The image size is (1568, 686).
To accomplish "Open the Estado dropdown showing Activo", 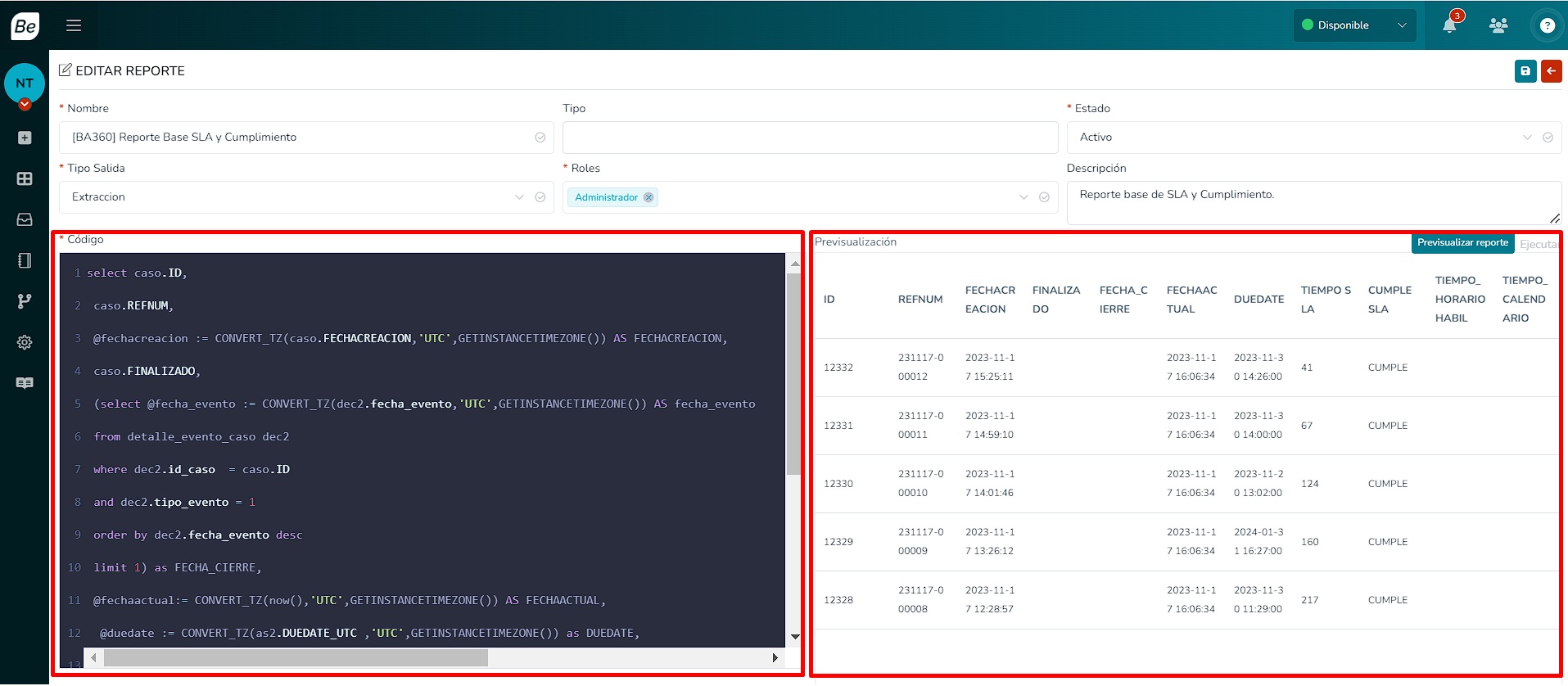I will click(x=1302, y=138).
